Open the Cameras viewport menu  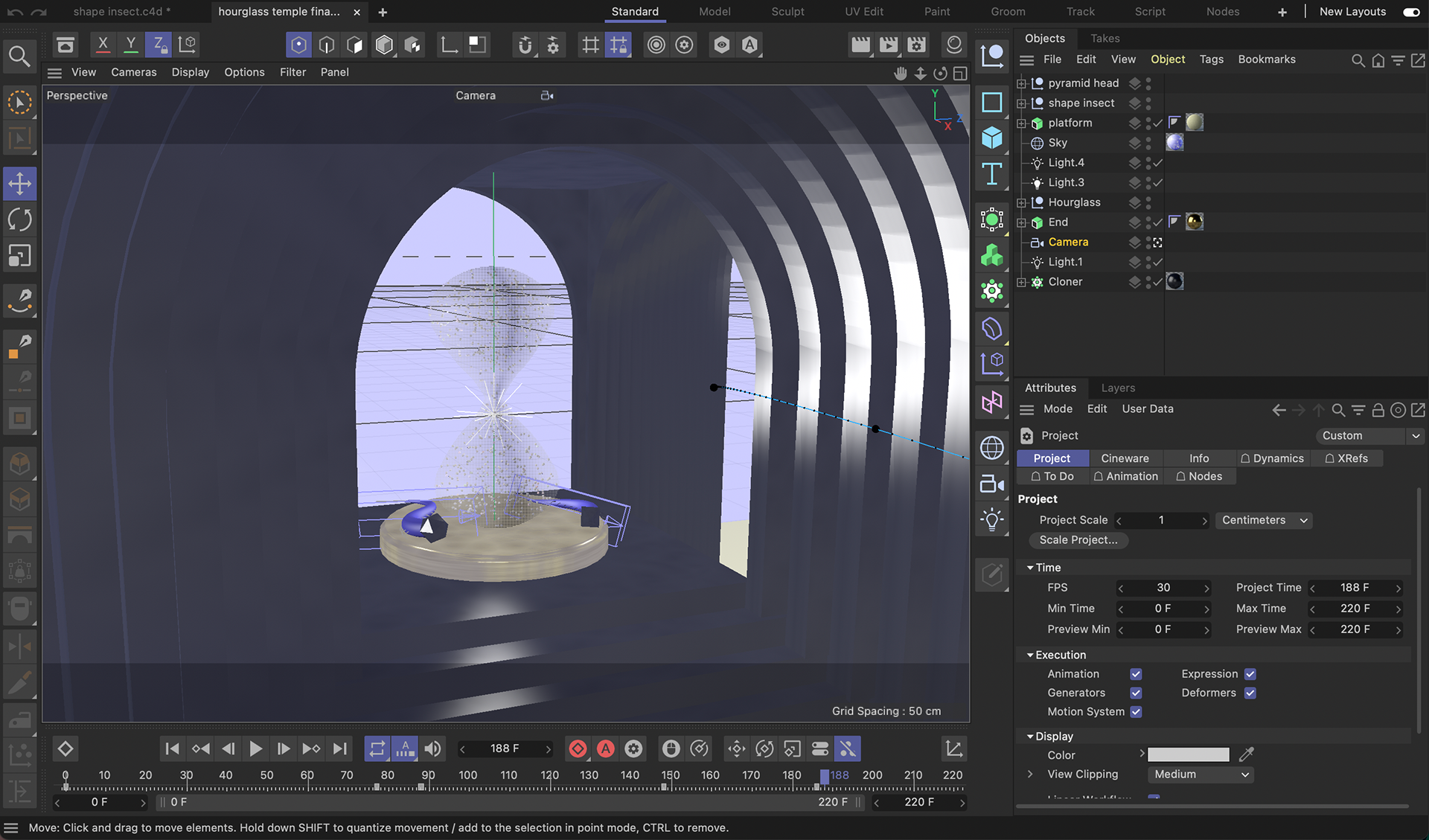click(x=133, y=72)
